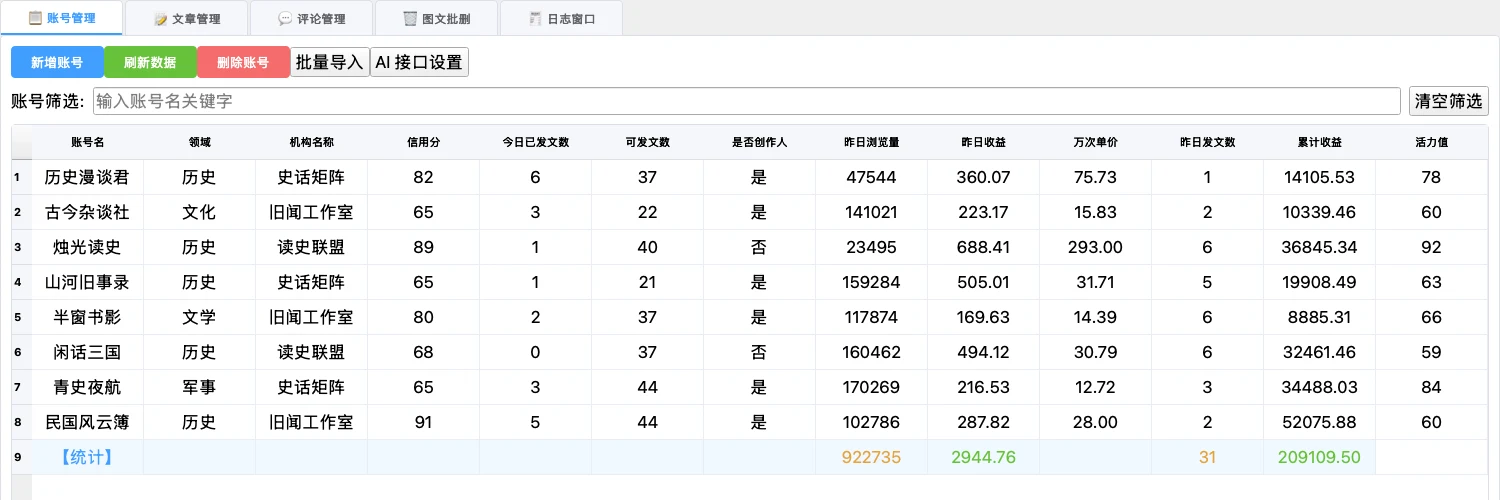Viewport: 1500px width, 500px height.
Task: Click 万次单价 cell 15.83
Action: coord(1095,212)
